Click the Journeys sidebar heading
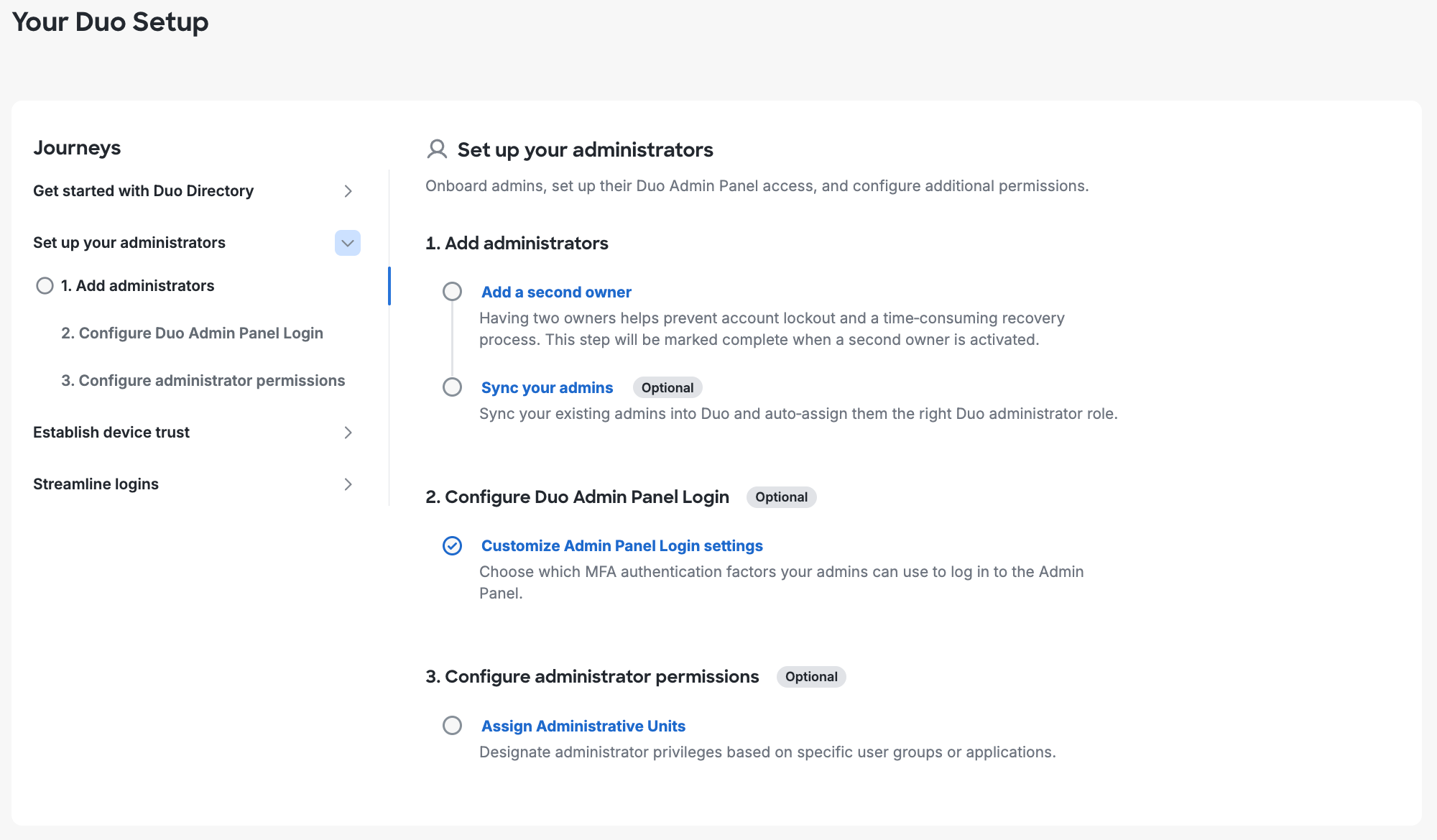This screenshot has width=1437, height=840. click(77, 147)
